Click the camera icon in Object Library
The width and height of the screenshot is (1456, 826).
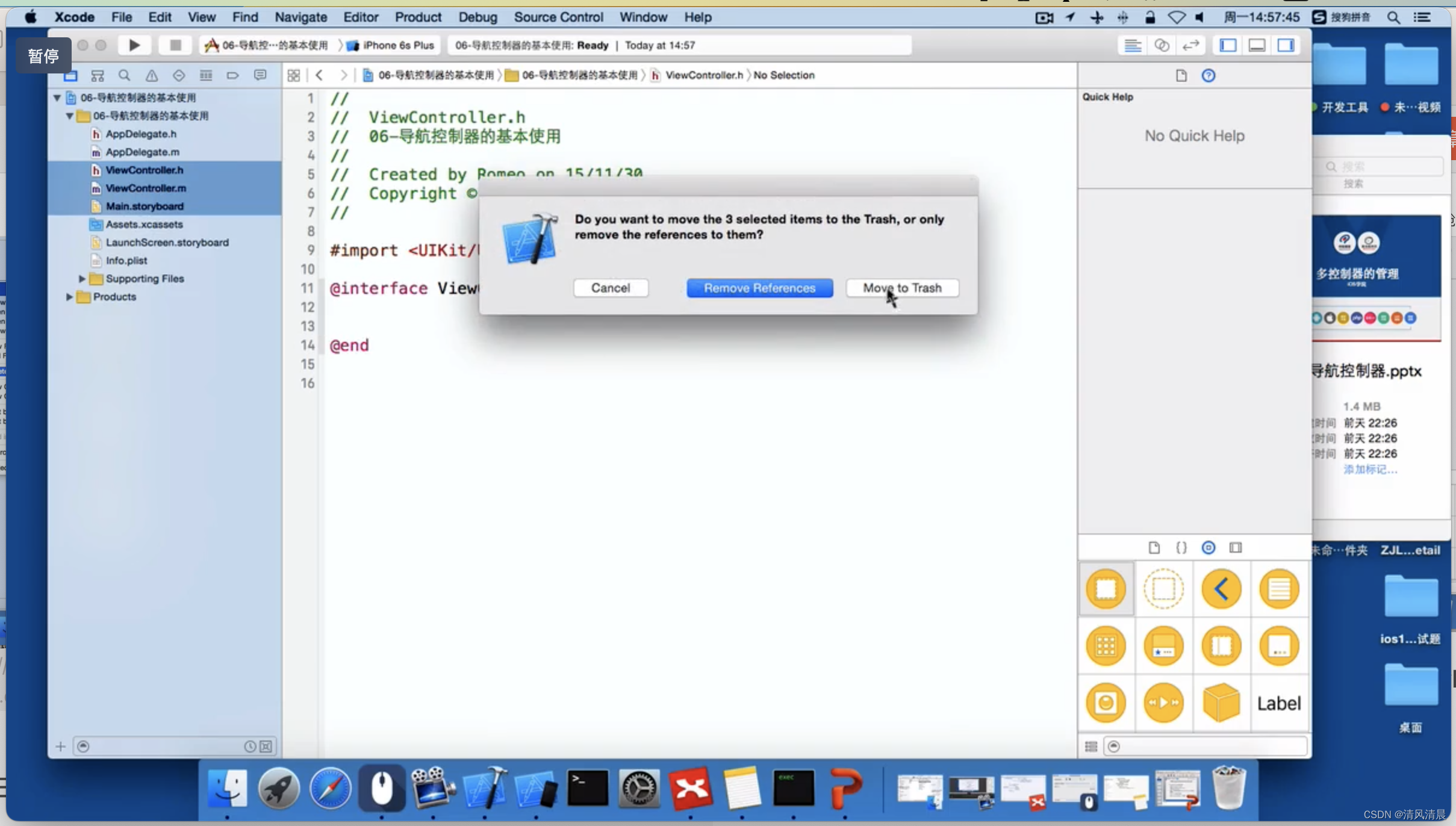[x=1105, y=703]
